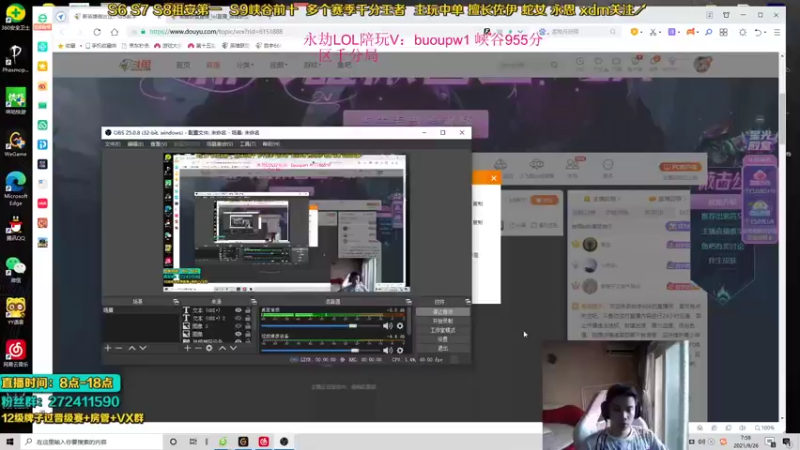Screen dimensions: 800x450
Task: Click 停止推流 button in OBS controls
Action: (442, 312)
